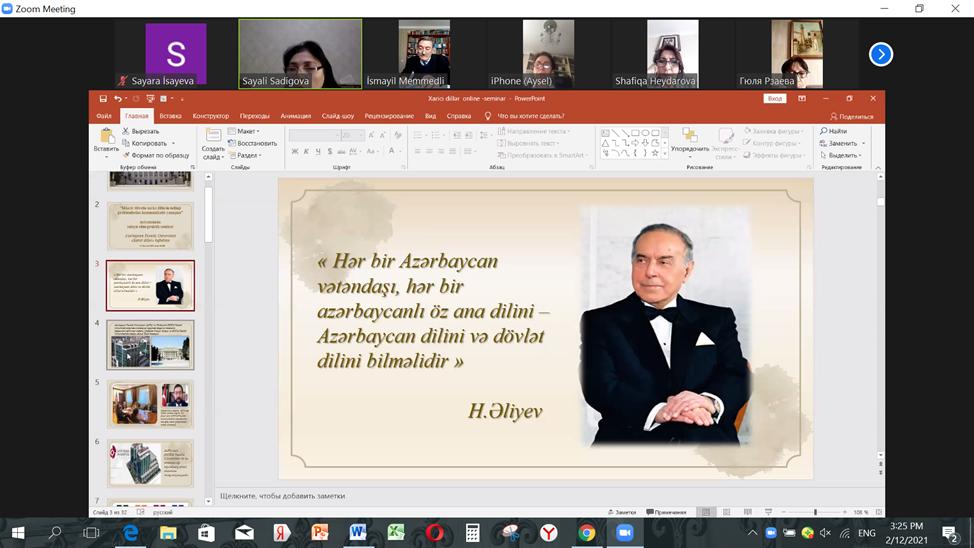Click Поделиться share button

pyautogui.click(x=852, y=116)
